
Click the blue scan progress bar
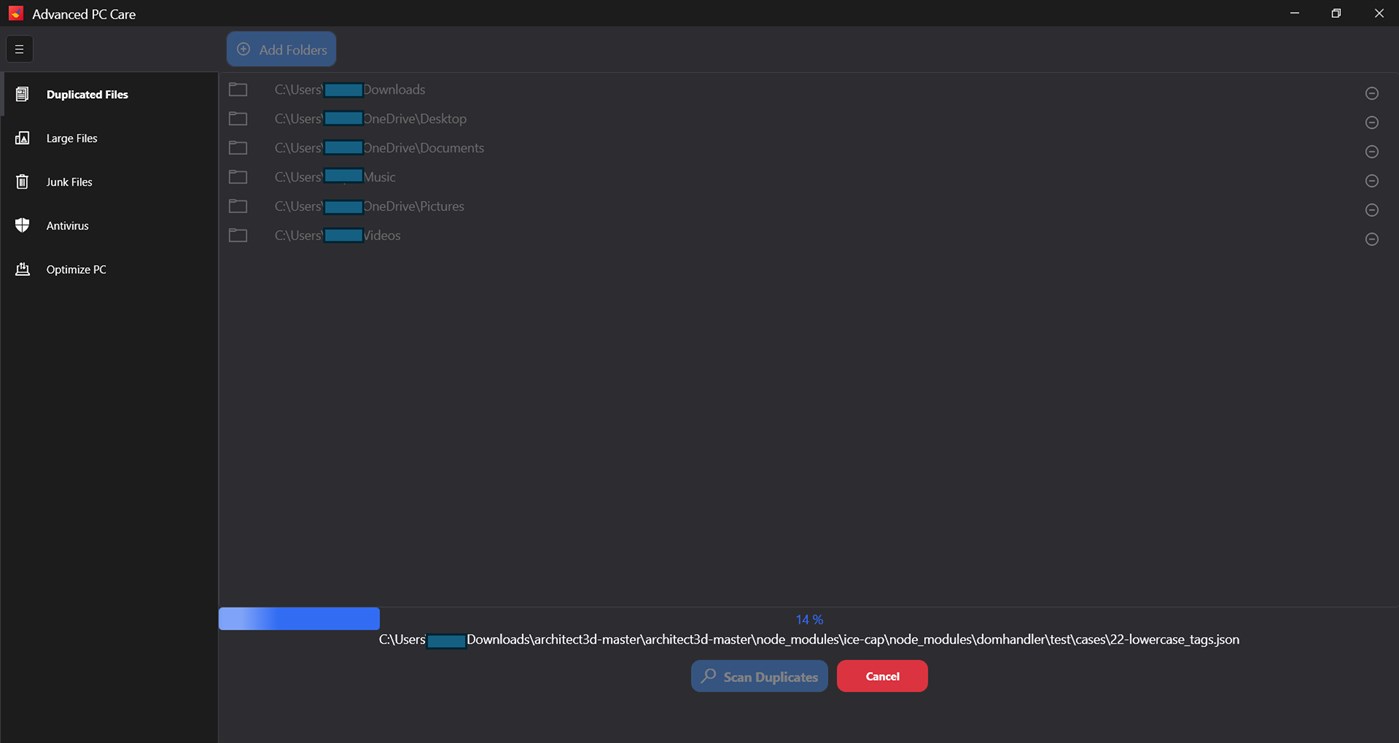[299, 618]
